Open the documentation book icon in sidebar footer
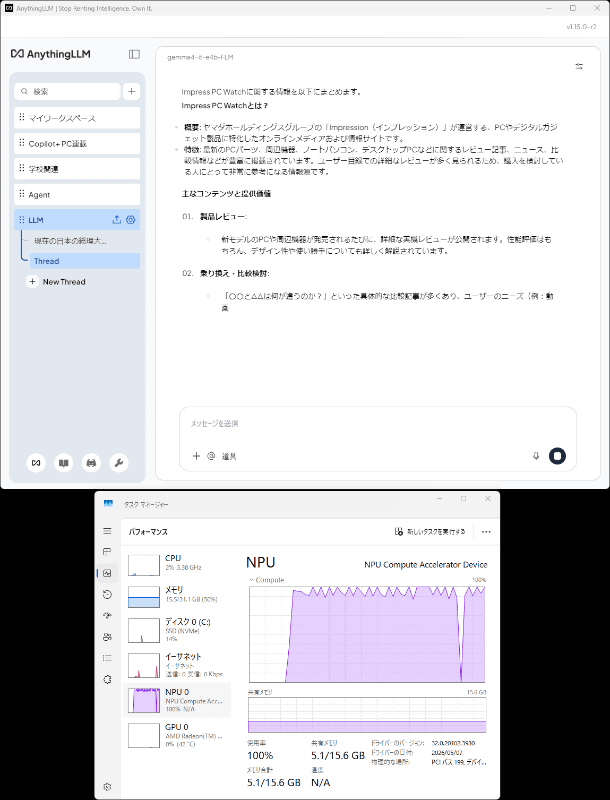The width and height of the screenshot is (610, 800). (64, 463)
